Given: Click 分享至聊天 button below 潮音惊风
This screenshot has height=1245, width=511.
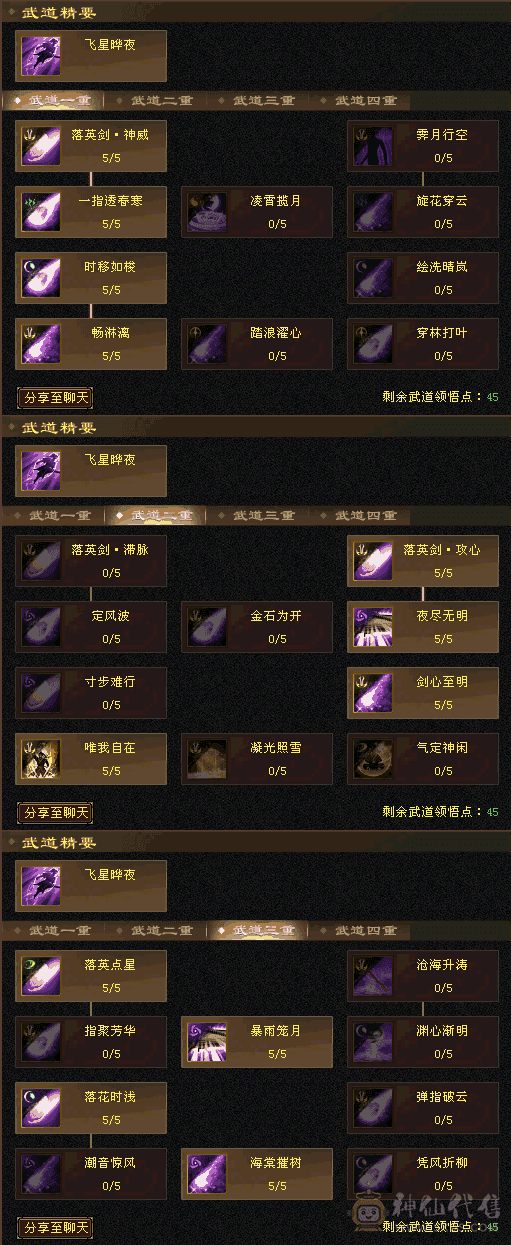Looking at the screenshot, I should click(55, 1227).
